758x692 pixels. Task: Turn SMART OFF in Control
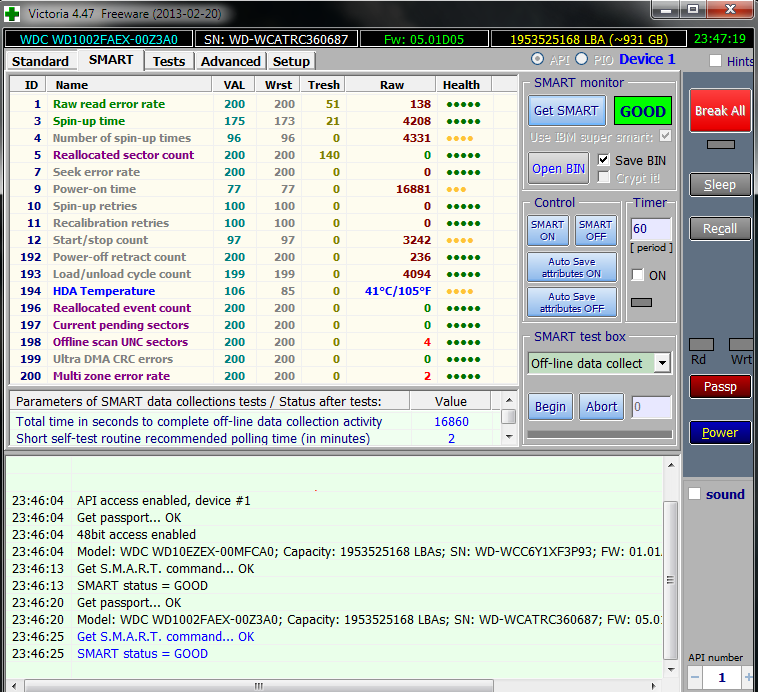(596, 231)
